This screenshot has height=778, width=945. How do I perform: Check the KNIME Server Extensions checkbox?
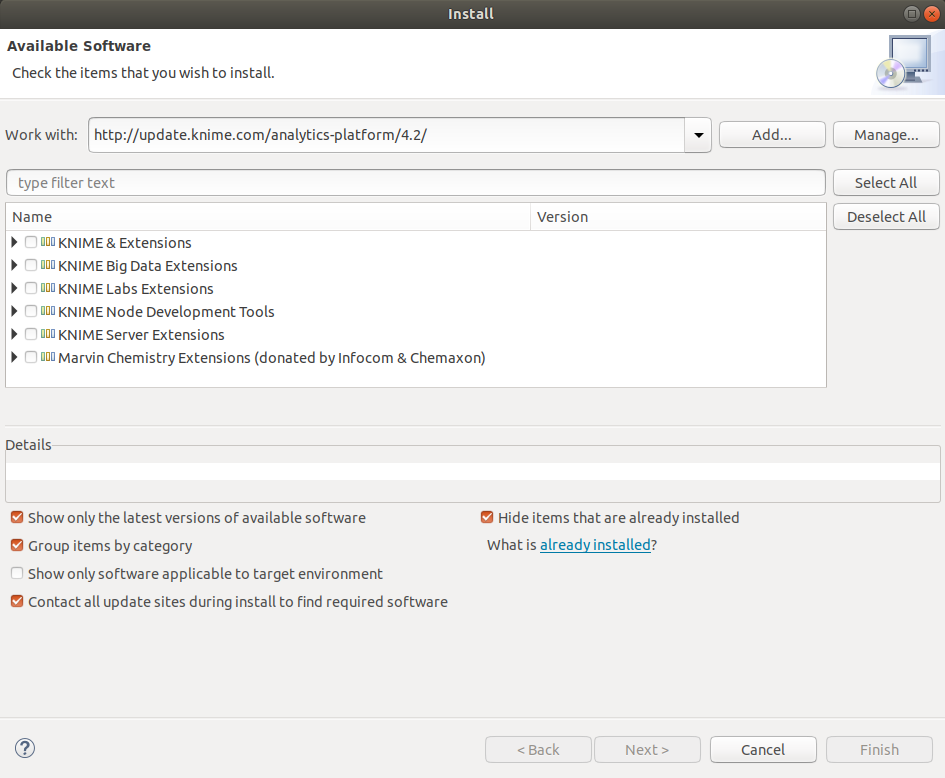31,334
